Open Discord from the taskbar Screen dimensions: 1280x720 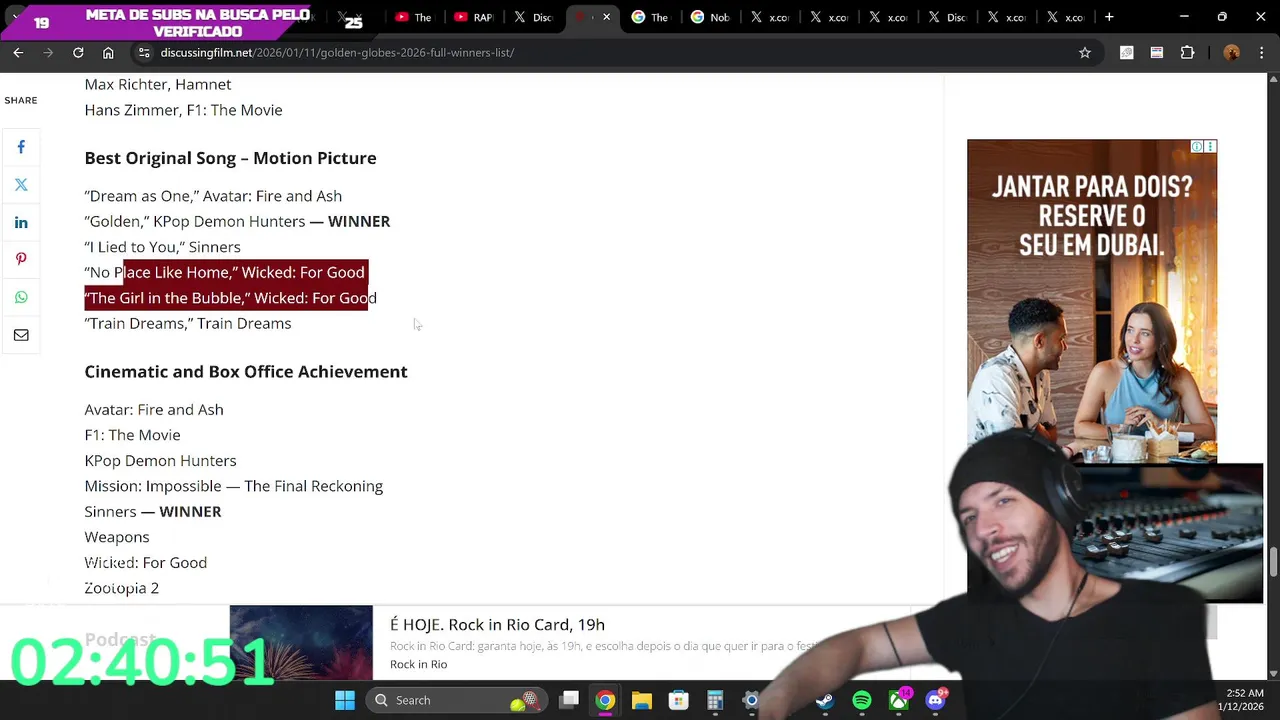pyautogui.click(x=936, y=700)
